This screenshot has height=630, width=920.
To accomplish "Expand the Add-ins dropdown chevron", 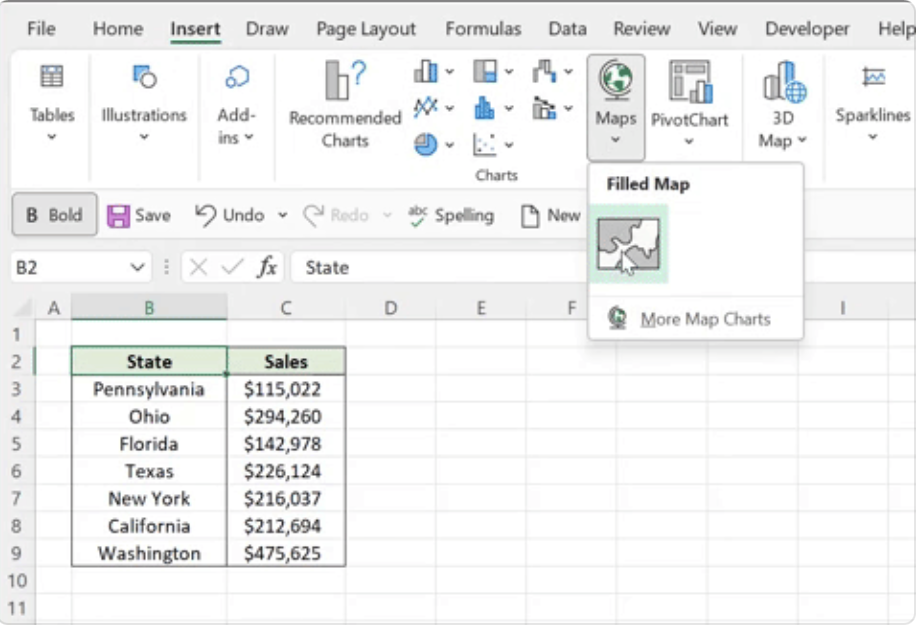I will click(x=249, y=137).
